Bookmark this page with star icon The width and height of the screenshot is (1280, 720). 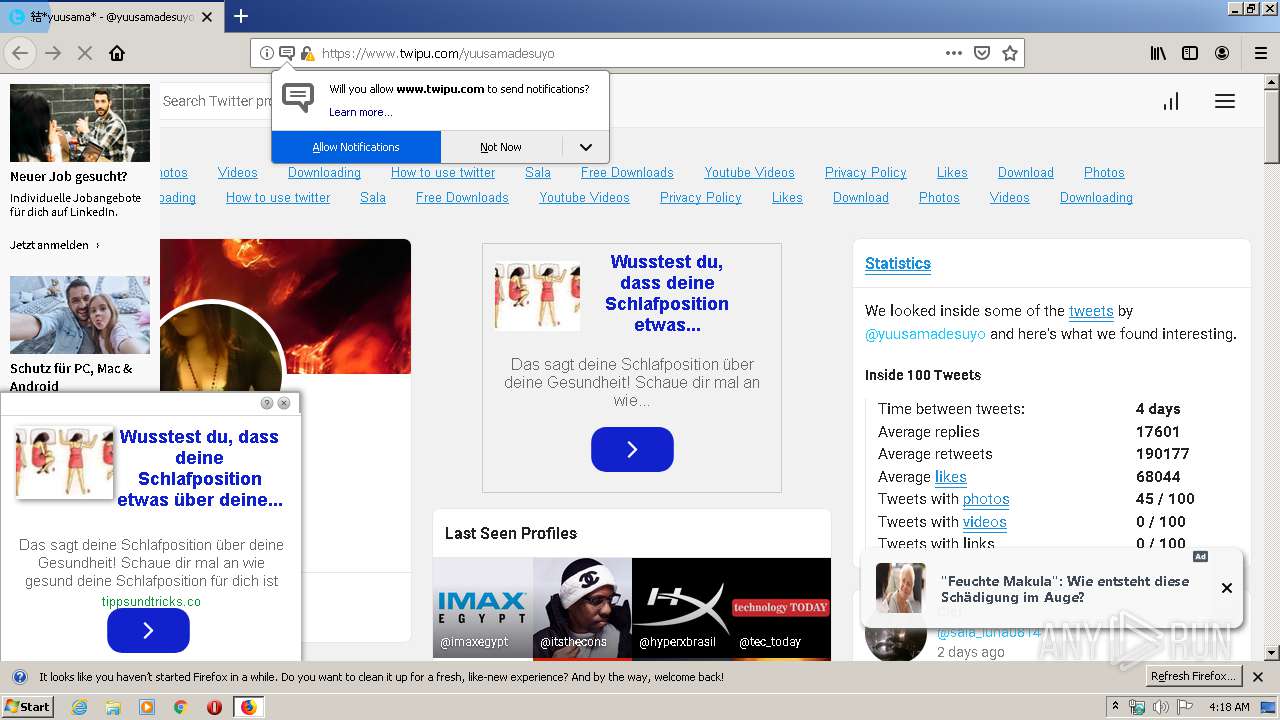[1010, 53]
